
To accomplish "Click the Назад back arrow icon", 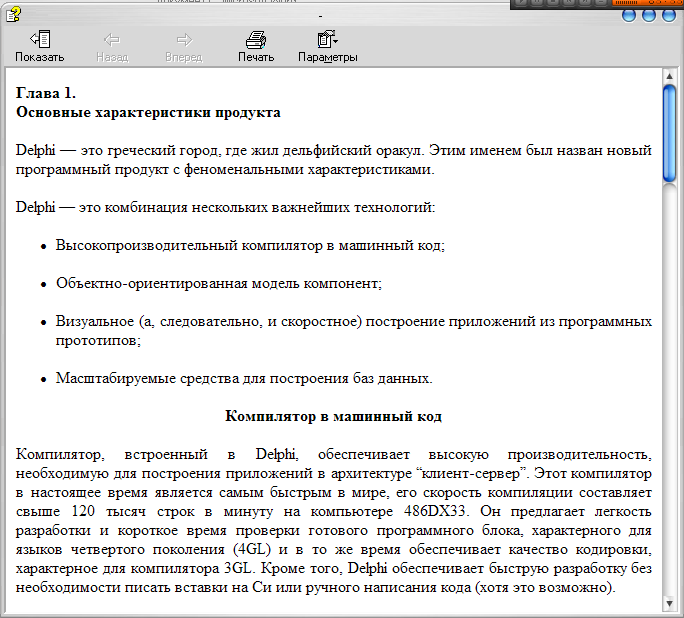I will 112,40.
